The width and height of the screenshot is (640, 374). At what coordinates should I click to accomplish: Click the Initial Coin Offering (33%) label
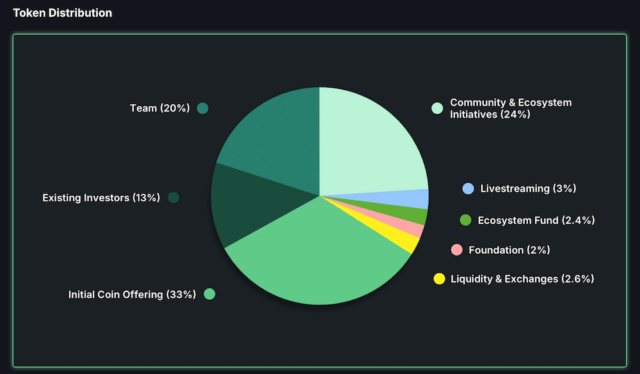point(132,294)
